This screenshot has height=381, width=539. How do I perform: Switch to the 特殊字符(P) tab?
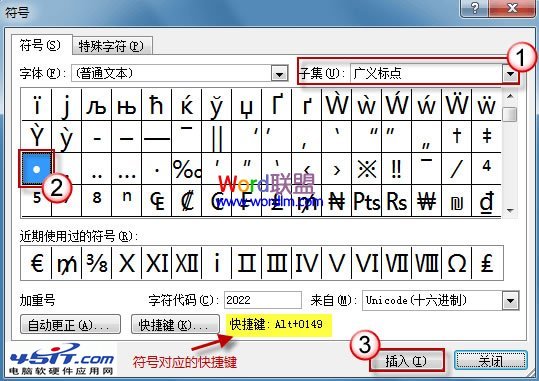[111, 46]
